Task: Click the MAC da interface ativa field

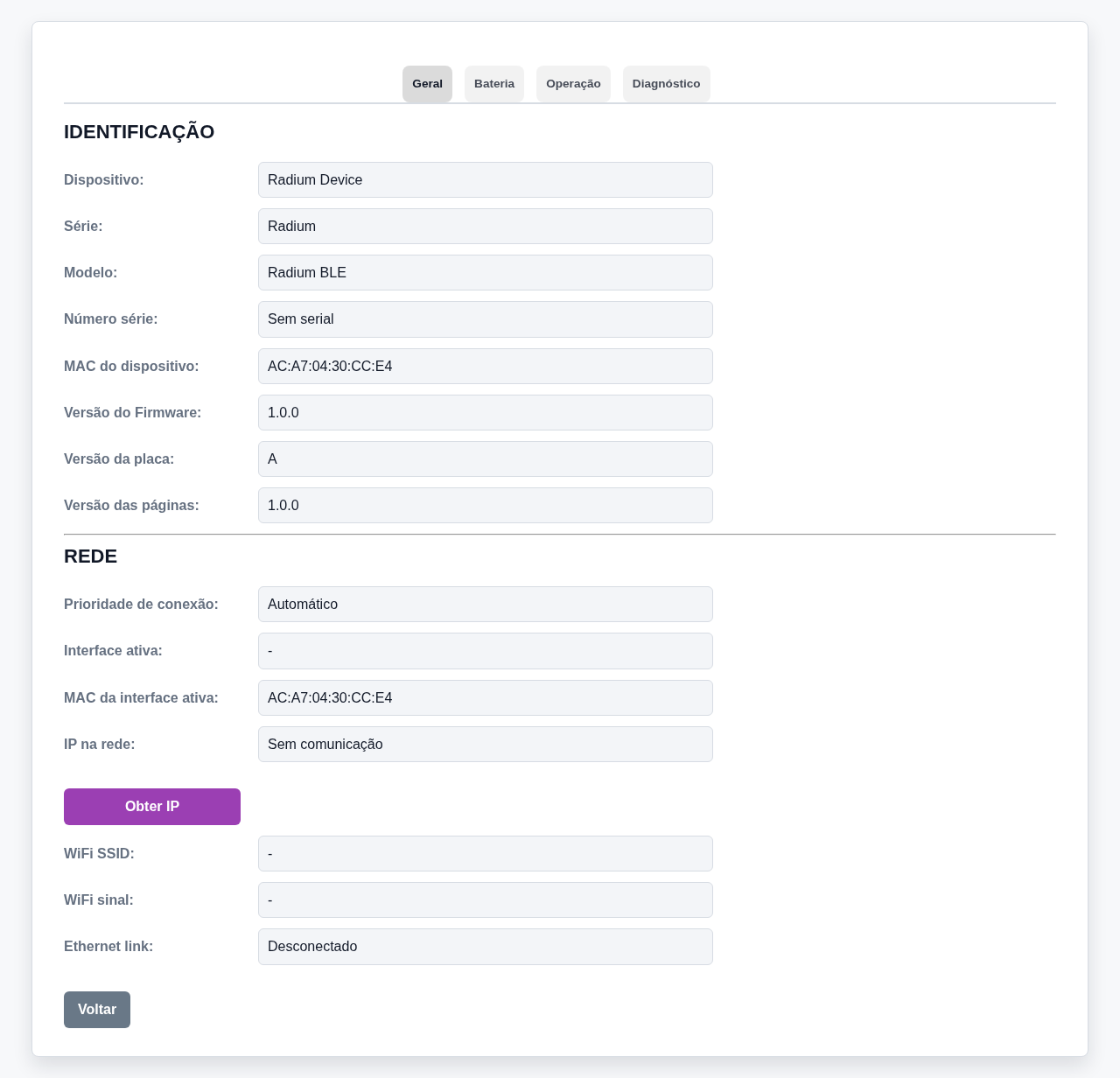Action: (486, 697)
